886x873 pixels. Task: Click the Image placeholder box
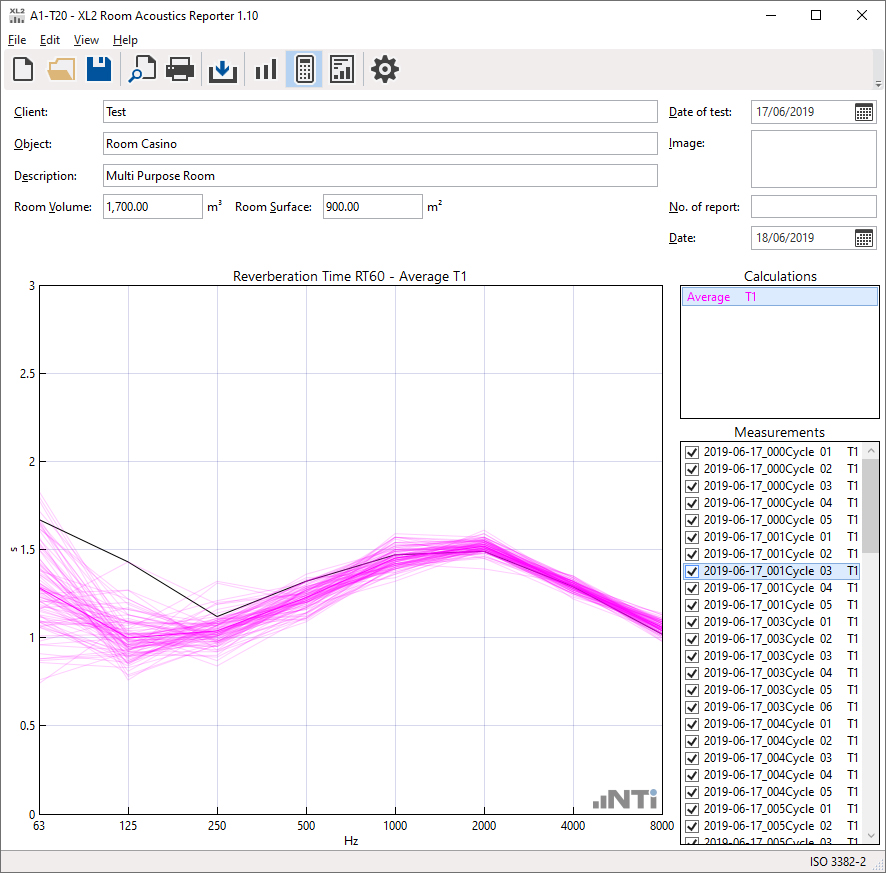[x=813, y=160]
